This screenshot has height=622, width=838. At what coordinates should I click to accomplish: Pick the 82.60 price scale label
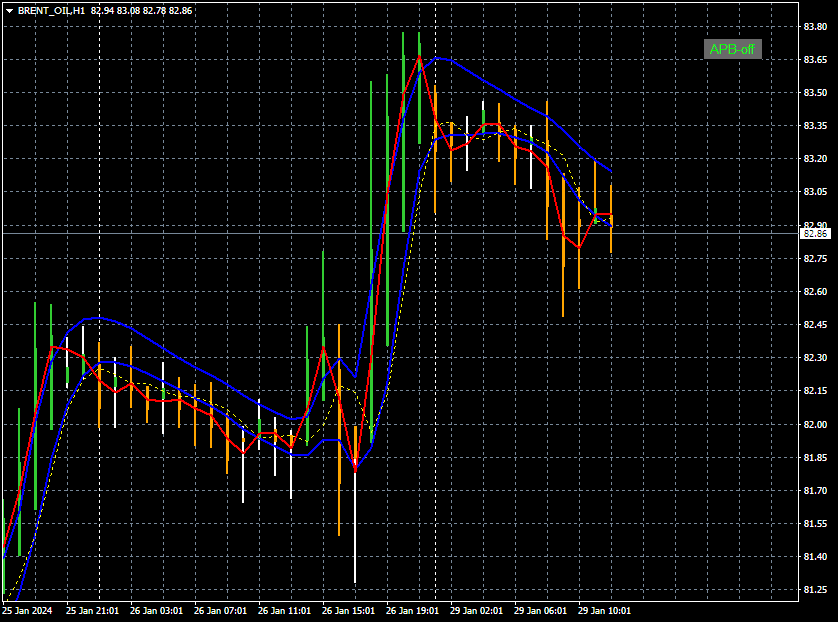point(816,292)
